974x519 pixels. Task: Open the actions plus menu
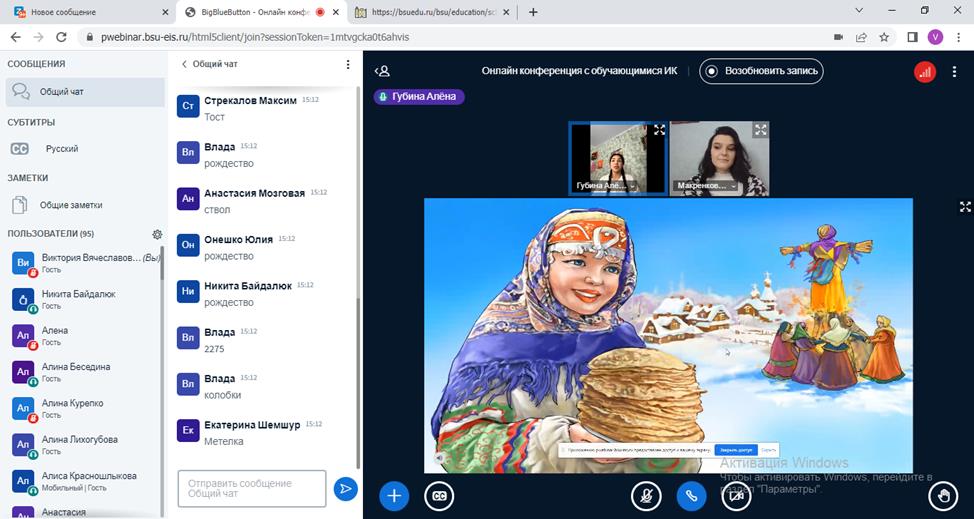[x=394, y=496]
